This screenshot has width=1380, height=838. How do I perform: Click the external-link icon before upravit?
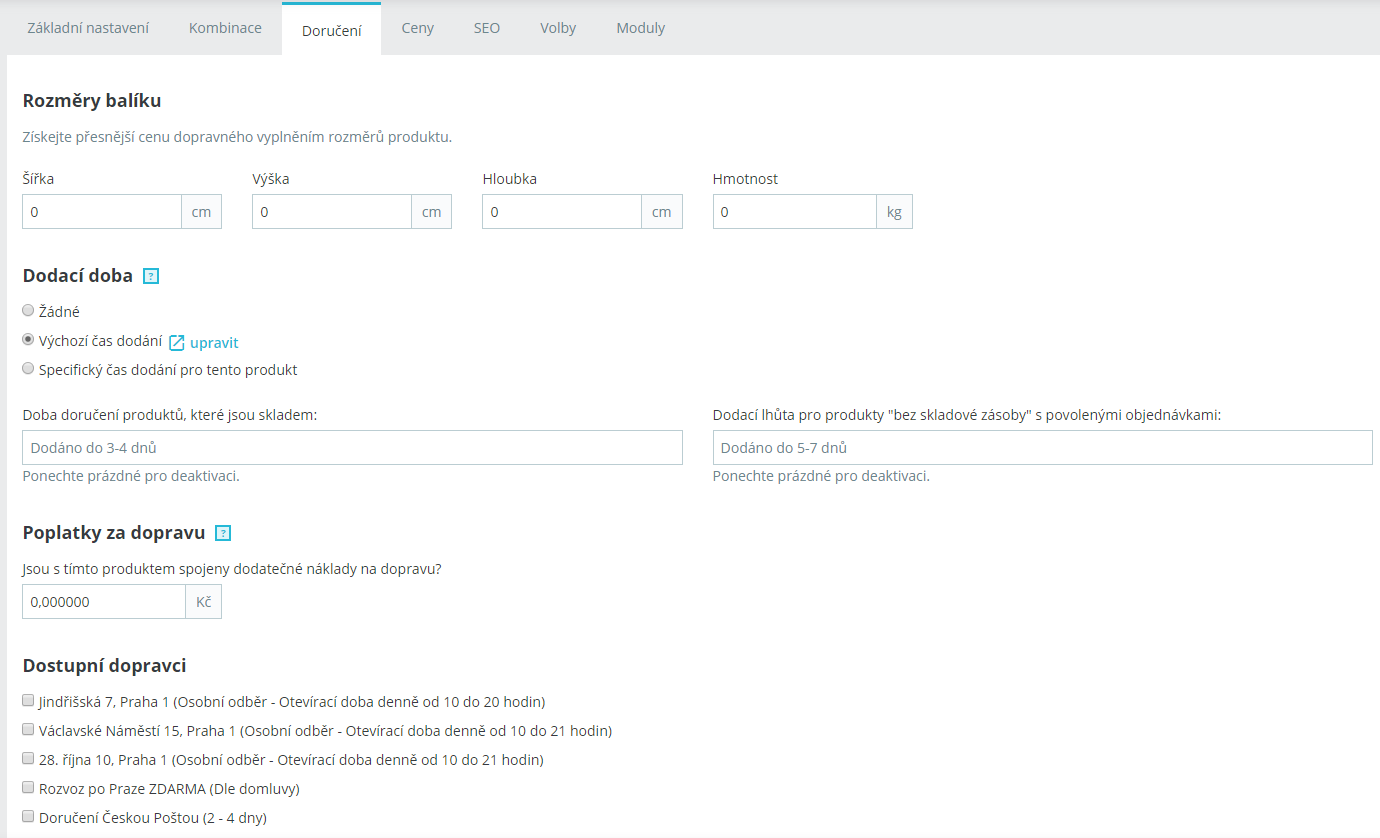click(177, 343)
